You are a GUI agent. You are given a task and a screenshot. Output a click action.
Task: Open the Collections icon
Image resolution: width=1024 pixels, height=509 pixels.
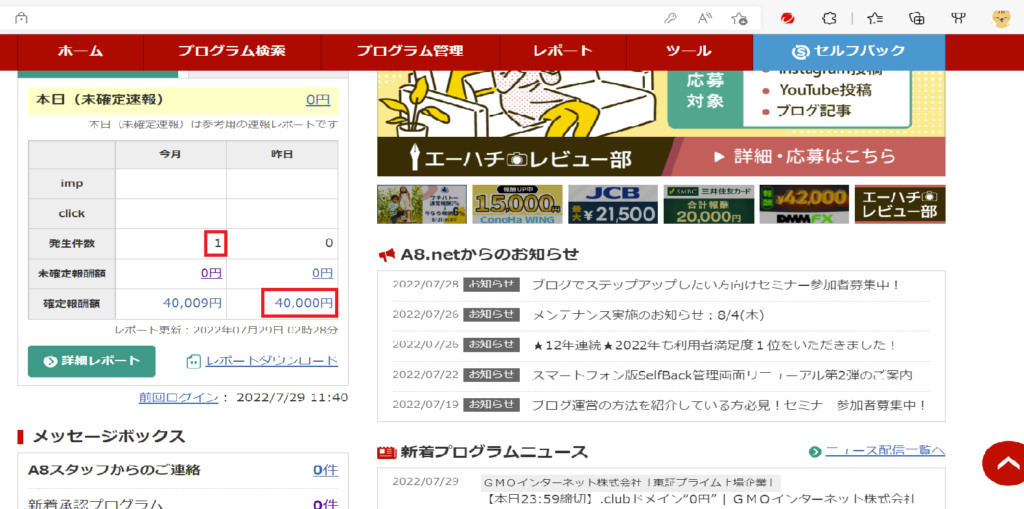[x=917, y=18]
